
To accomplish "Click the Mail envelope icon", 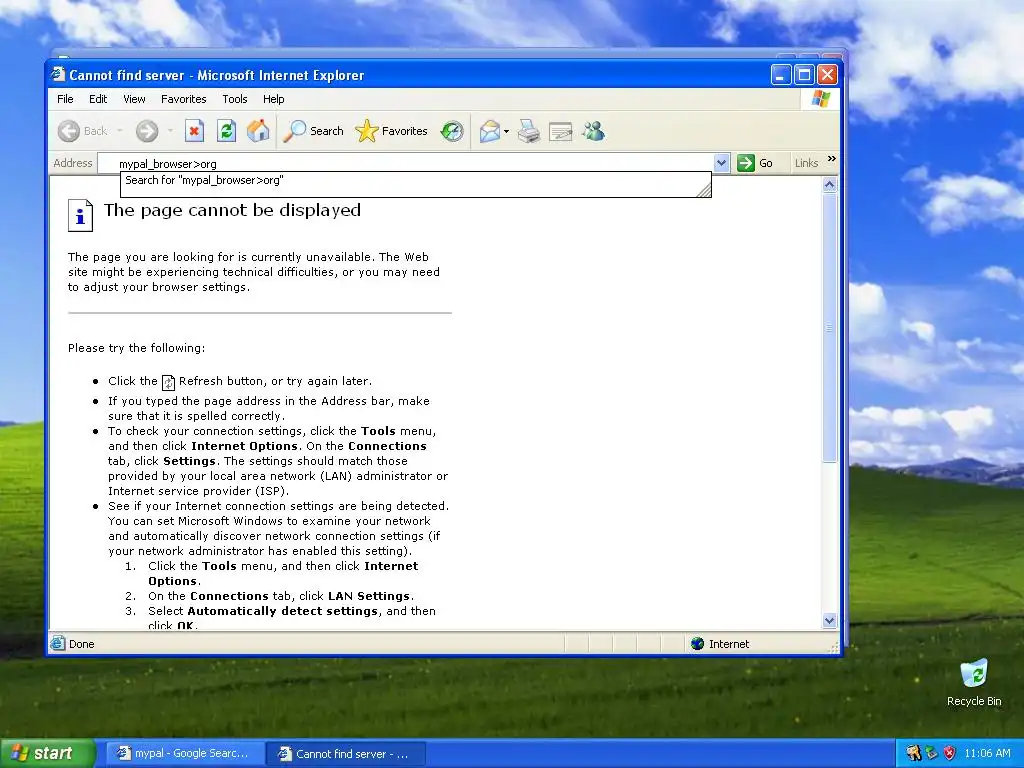I will (489, 131).
